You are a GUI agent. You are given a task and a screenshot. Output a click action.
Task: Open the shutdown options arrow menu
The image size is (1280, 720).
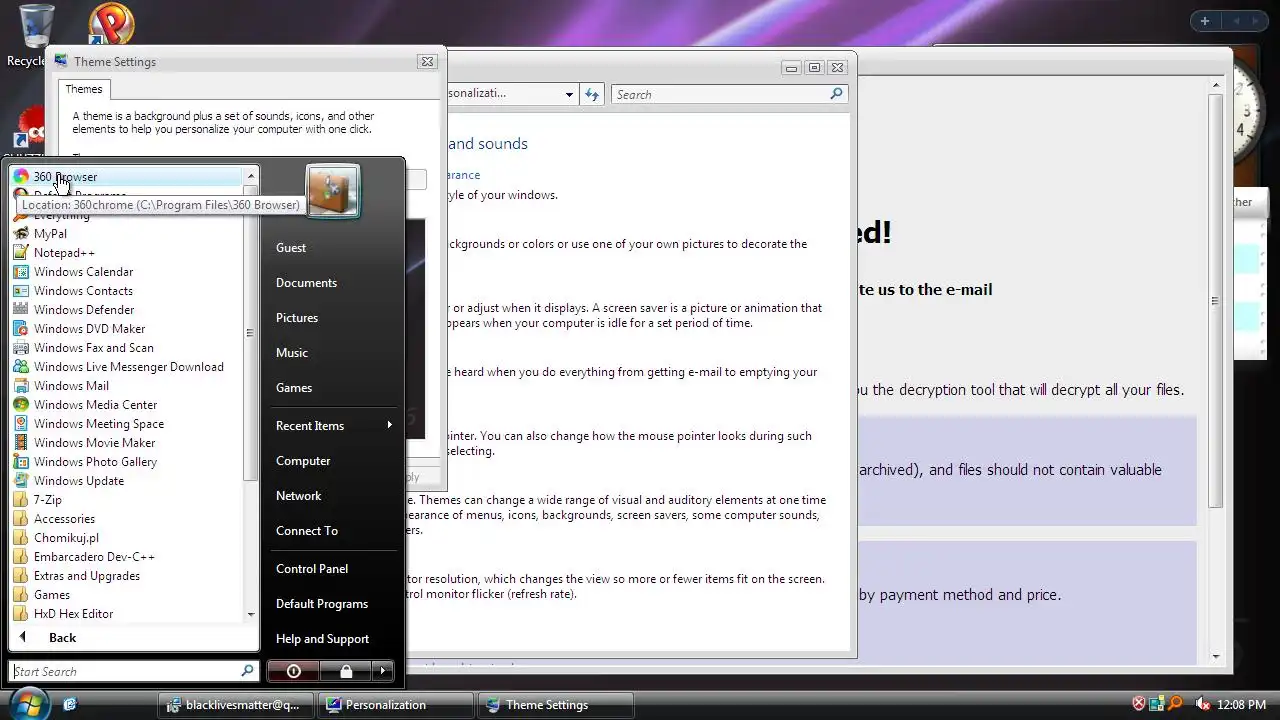pos(382,671)
